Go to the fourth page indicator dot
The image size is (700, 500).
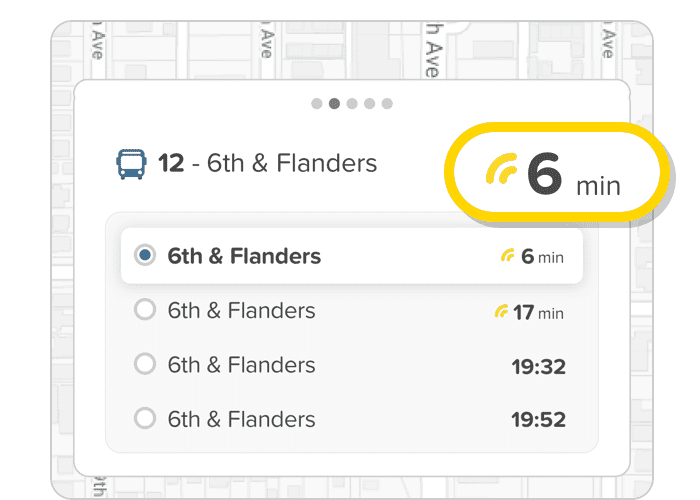click(369, 104)
